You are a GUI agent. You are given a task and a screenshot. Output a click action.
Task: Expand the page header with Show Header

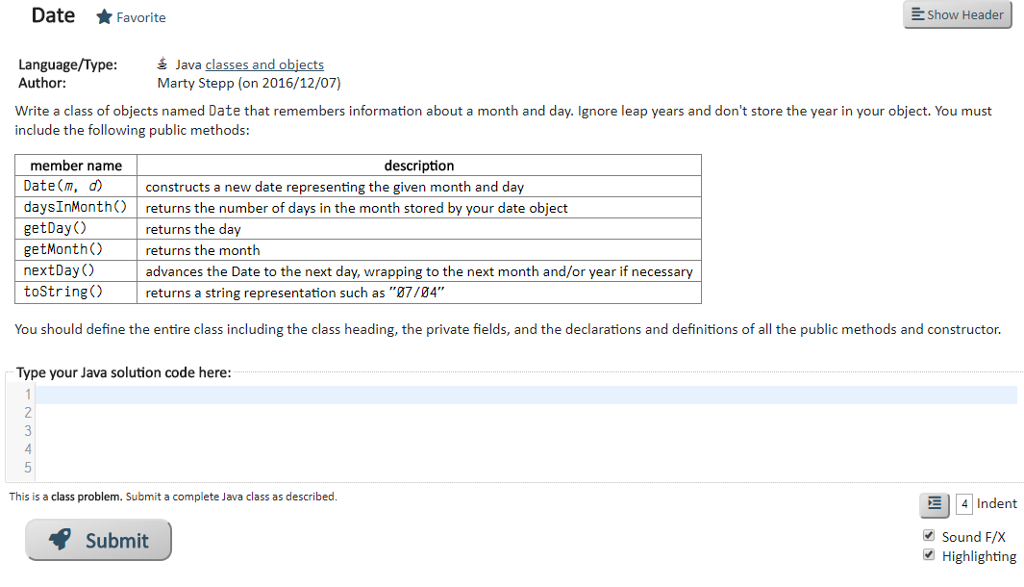pos(957,14)
